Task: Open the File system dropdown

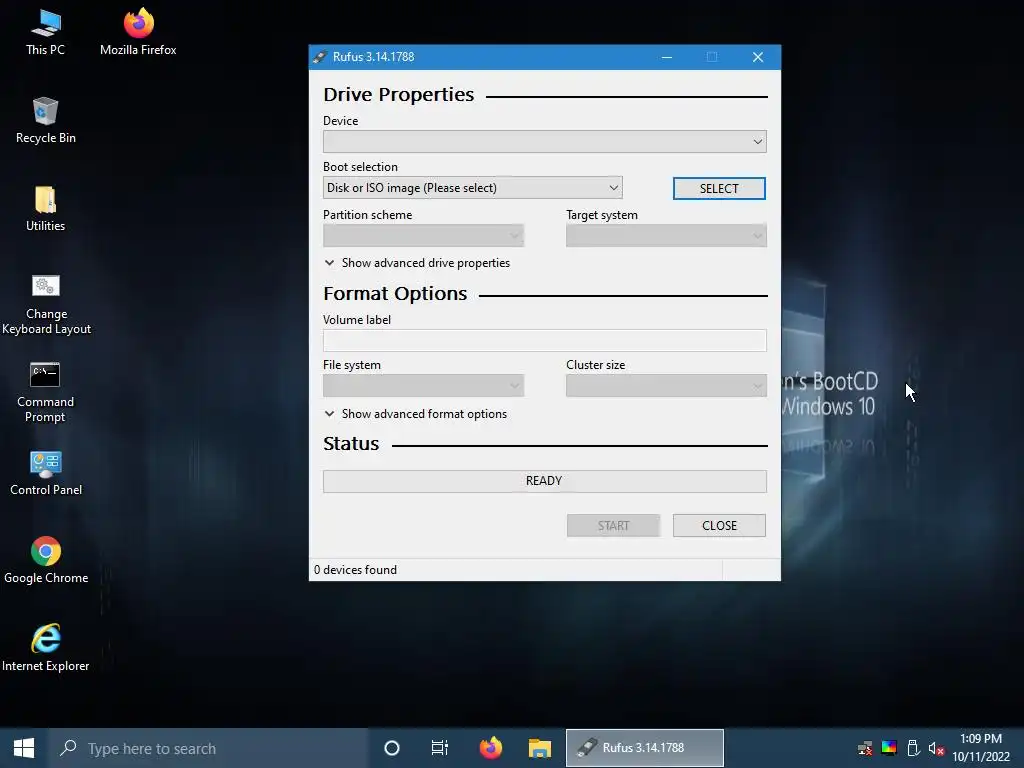Action: pyautogui.click(x=423, y=386)
